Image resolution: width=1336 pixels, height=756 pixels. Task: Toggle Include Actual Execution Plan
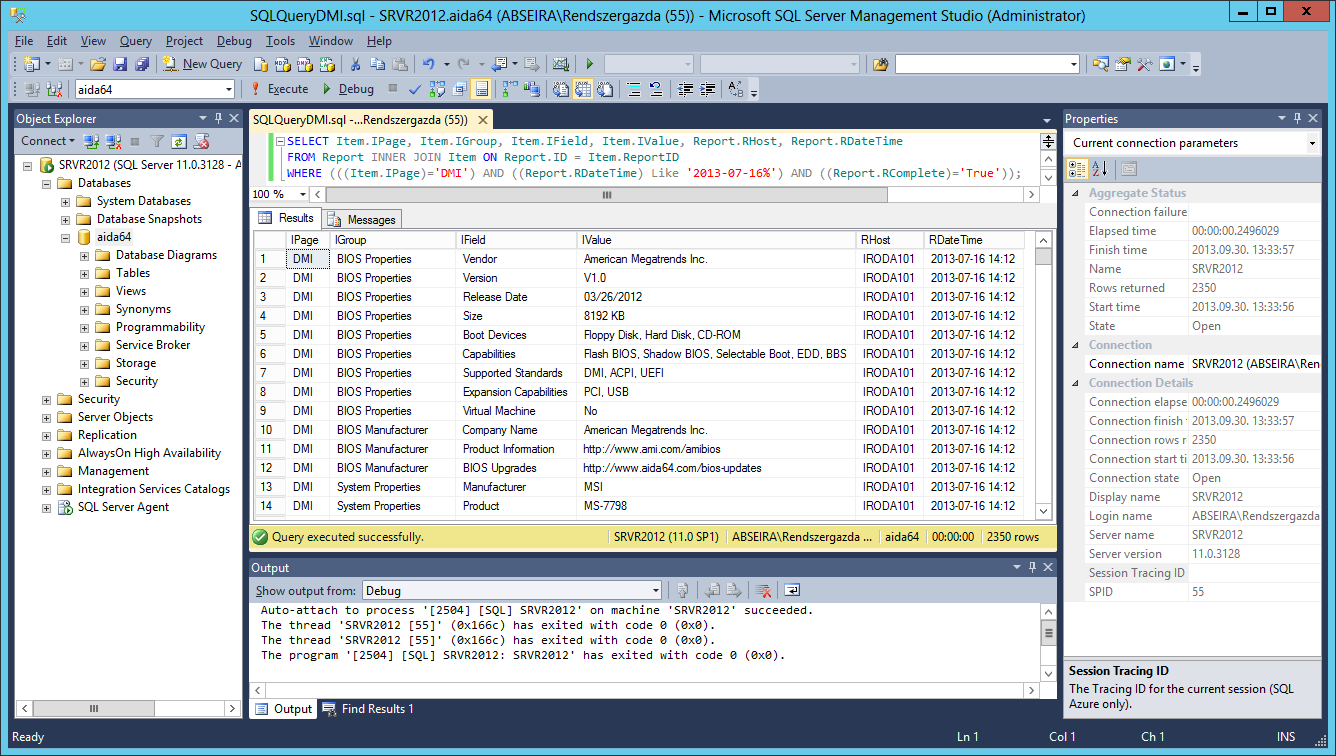pyautogui.click(x=509, y=89)
